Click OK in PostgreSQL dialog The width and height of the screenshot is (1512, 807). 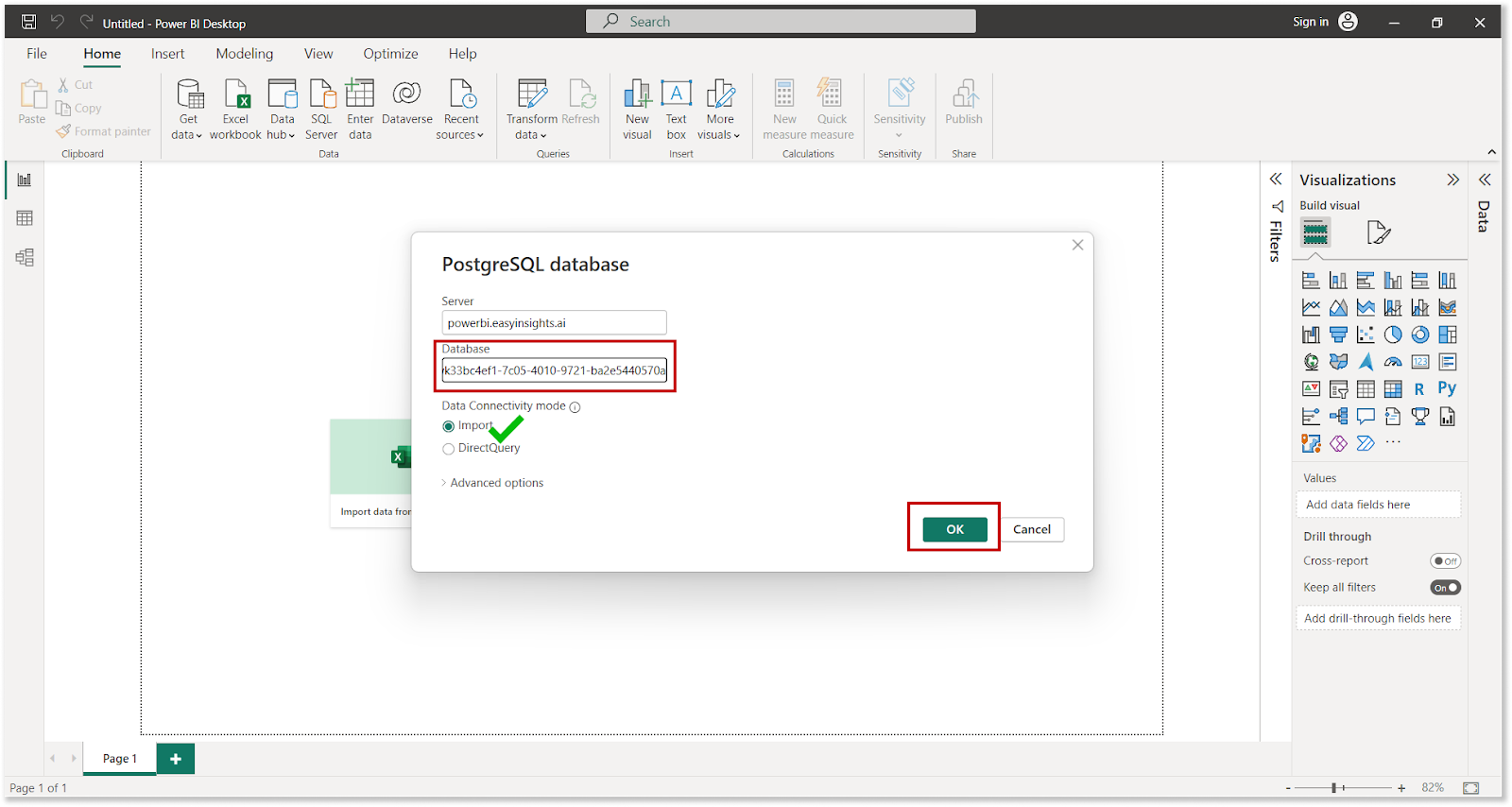point(954,529)
